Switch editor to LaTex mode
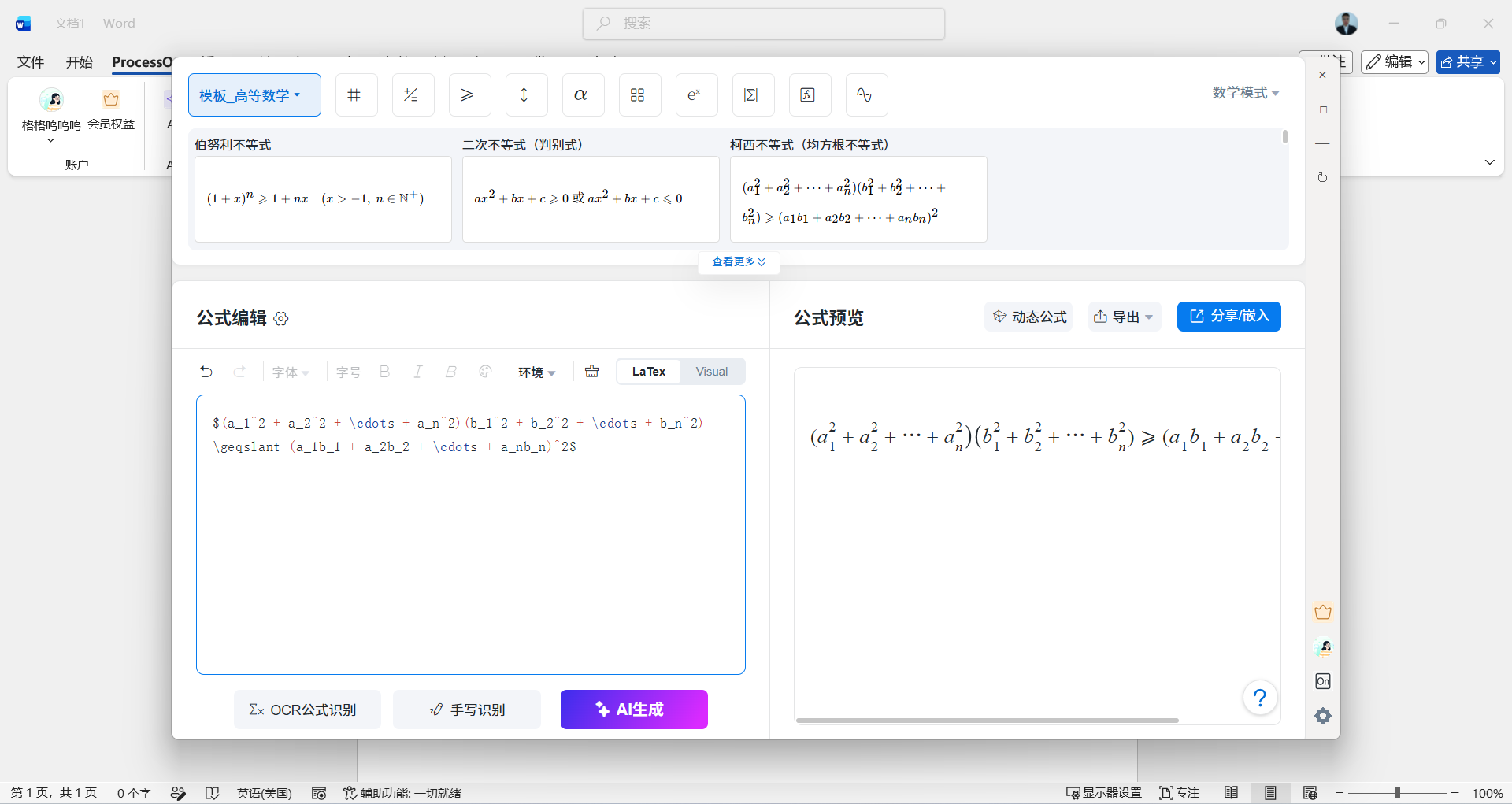Screen dimensions: 1512x804 tap(649, 372)
